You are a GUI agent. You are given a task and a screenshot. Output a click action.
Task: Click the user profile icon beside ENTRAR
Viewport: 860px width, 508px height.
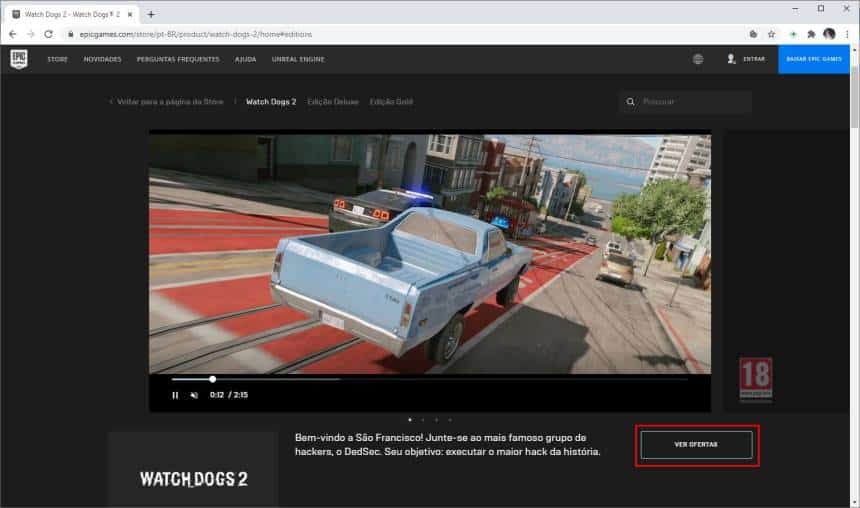click(x=731, y=59)
